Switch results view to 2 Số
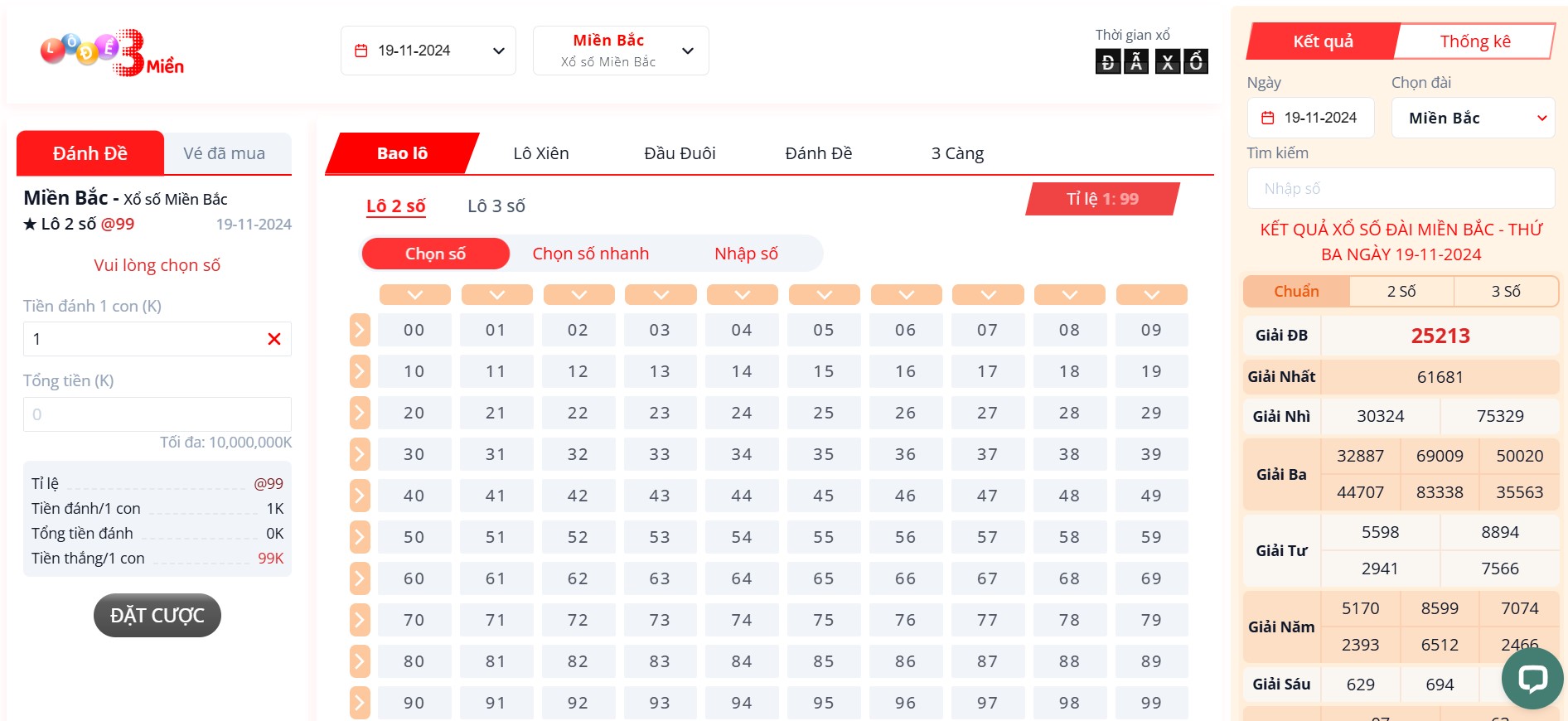The width and height of the screenshot is (1568, 721). click(1401, 291)
